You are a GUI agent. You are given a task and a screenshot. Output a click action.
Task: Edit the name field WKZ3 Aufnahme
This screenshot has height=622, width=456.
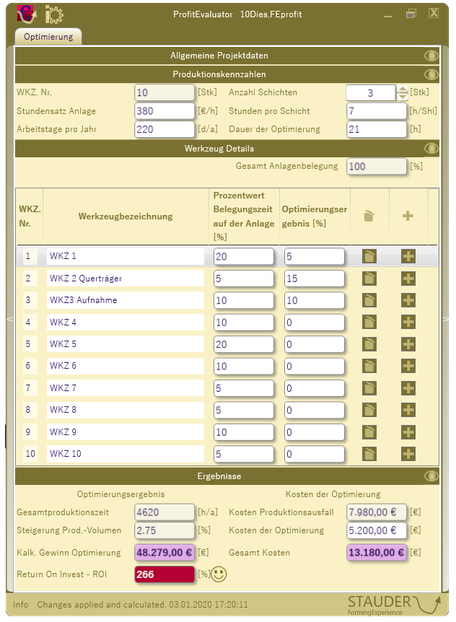pyautogui.click(x=125, y=300)
